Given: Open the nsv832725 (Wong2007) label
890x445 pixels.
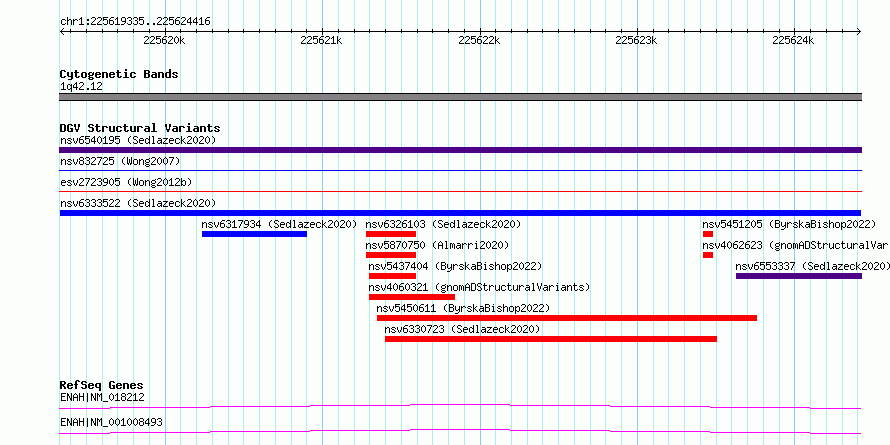Looking at the screenshot, I should click(120, 161).
